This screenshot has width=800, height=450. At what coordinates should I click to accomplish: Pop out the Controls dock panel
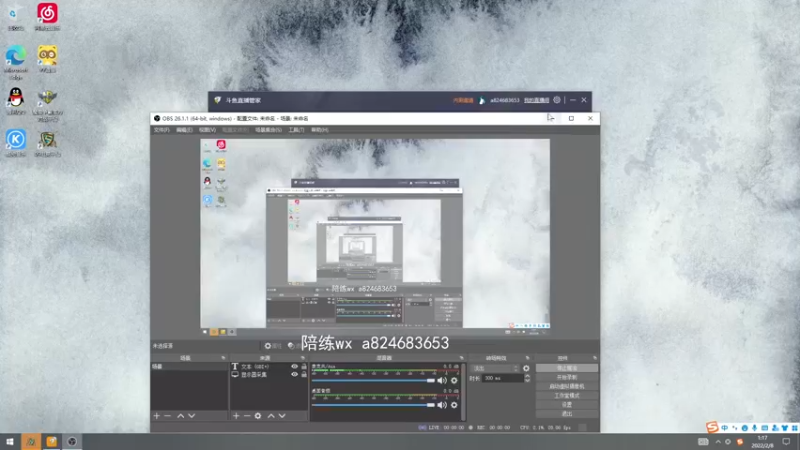point(594,358)
